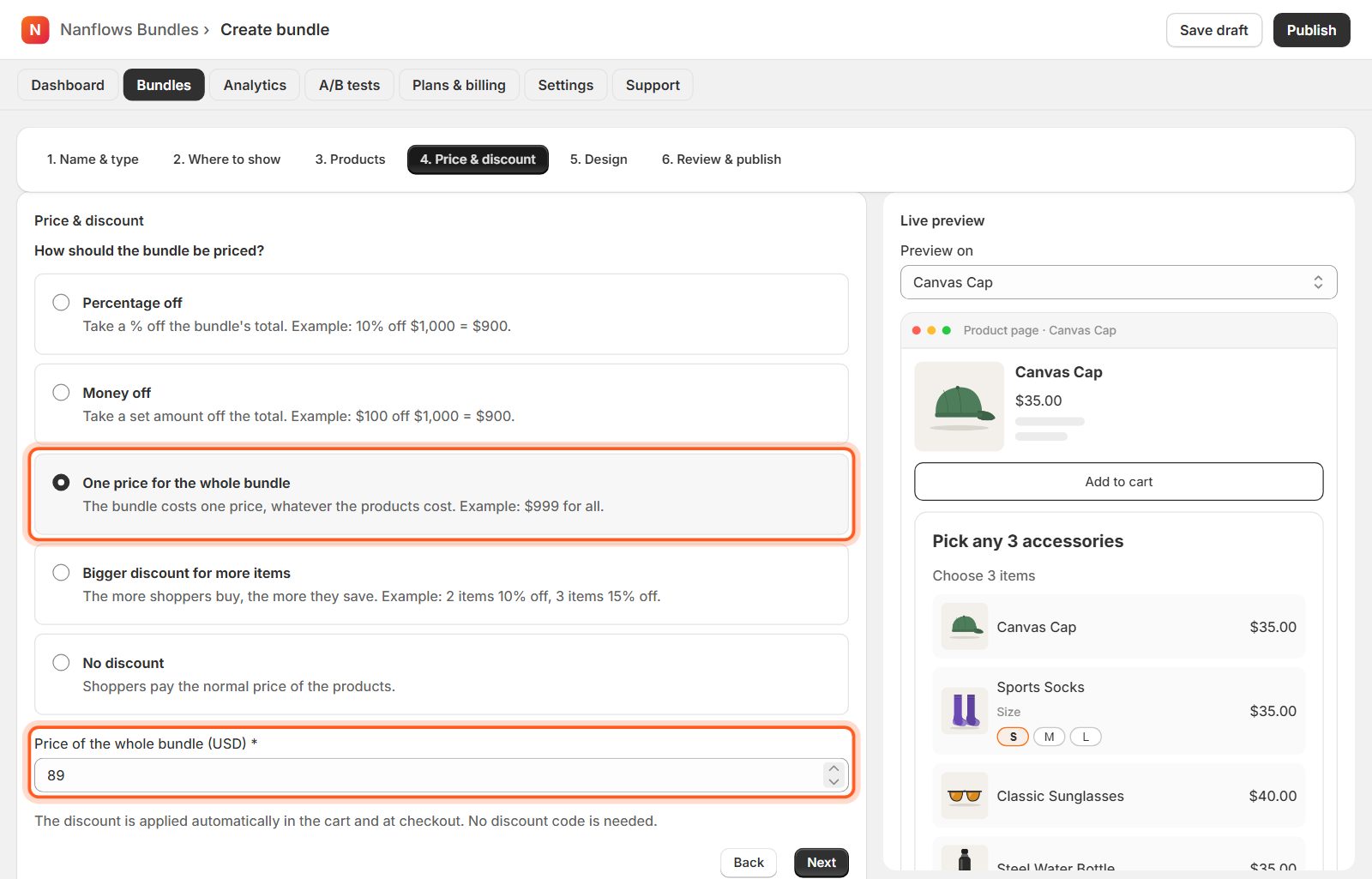
Task: Click the Back button
Action: pos(749,863)
